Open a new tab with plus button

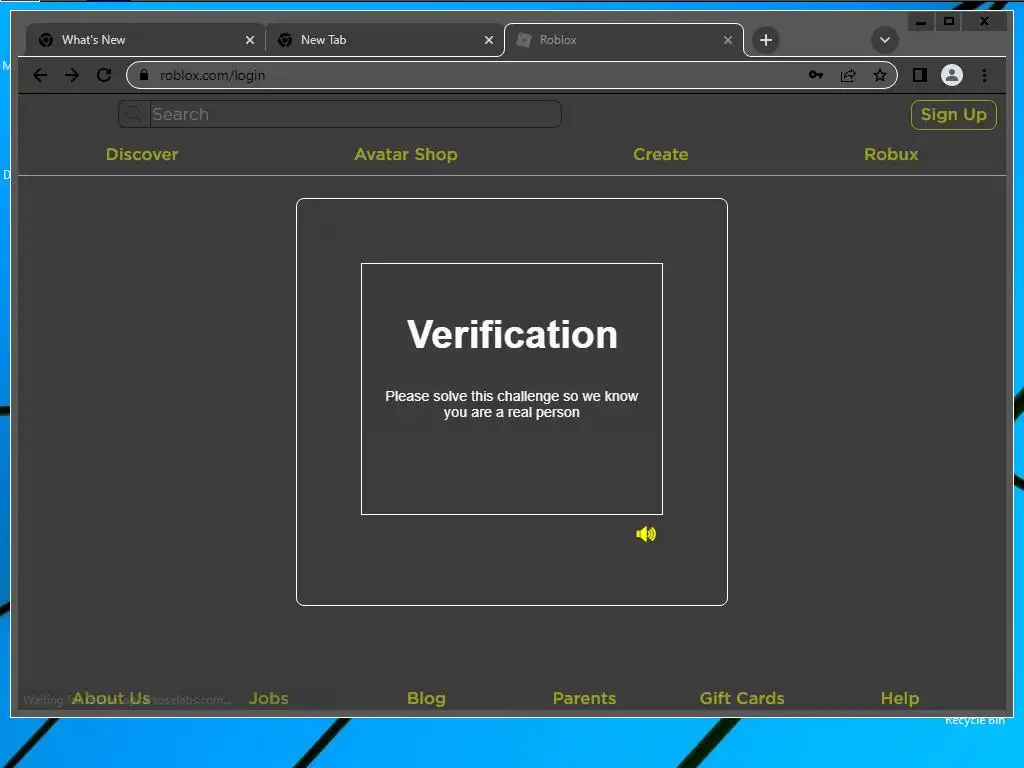coord(765,40)
